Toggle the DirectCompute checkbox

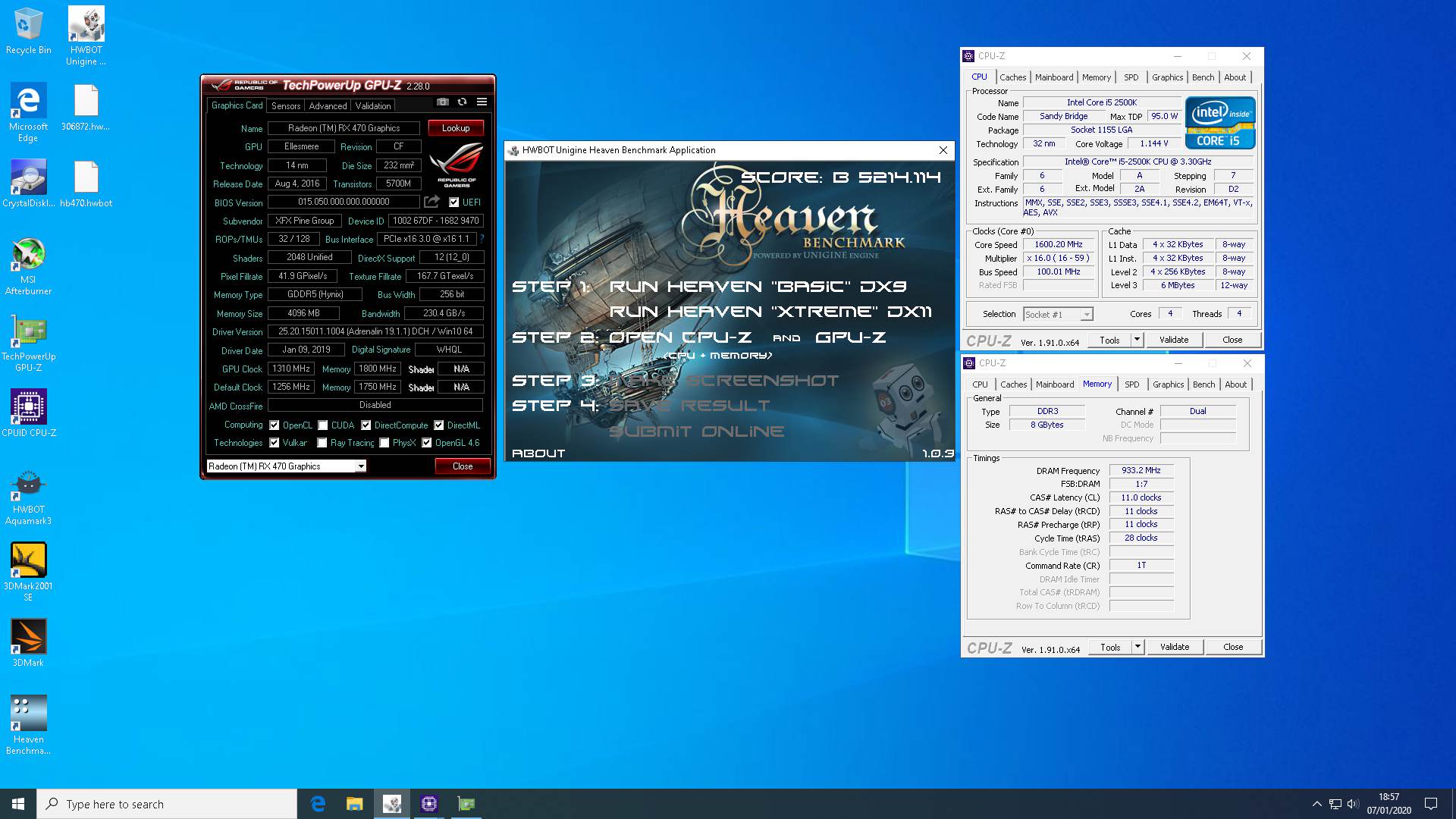coord(366,425)
